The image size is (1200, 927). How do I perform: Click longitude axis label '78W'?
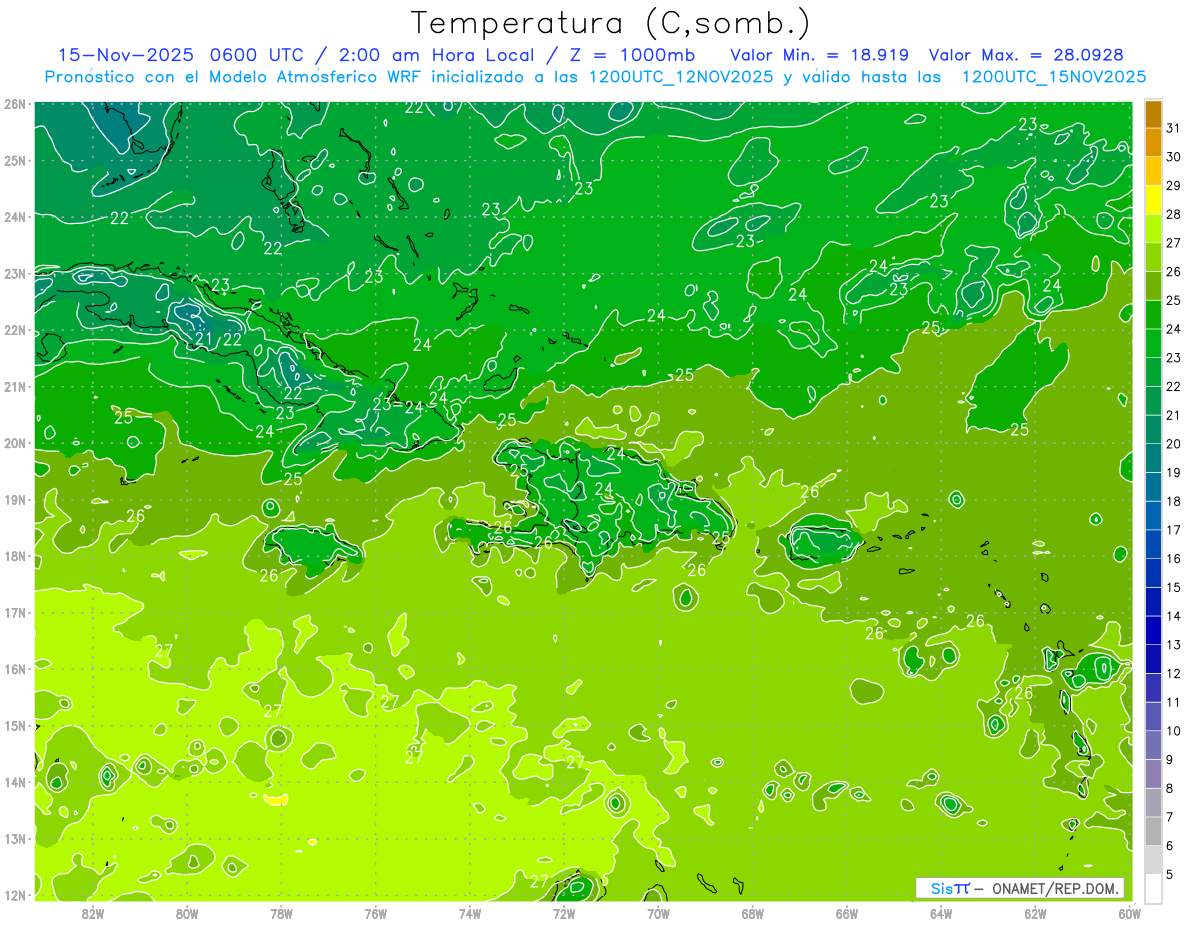pos(281,913)
